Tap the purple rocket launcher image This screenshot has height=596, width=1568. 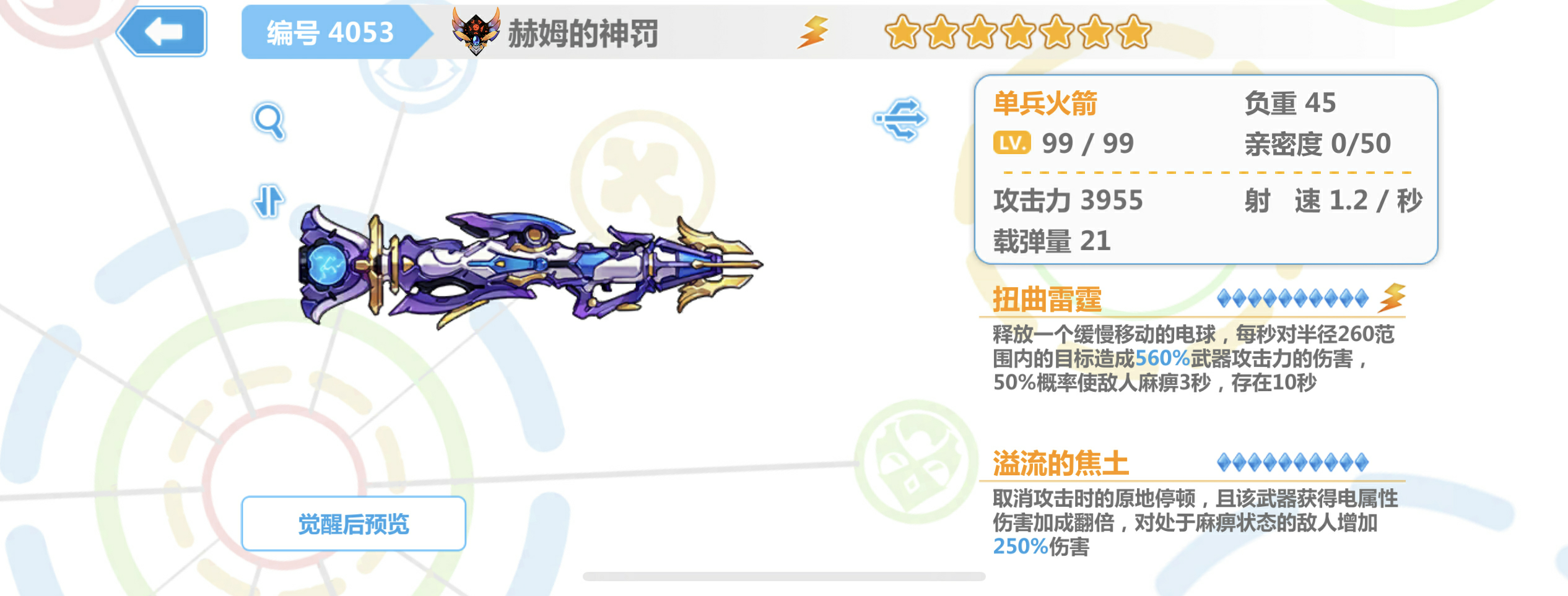(x=531, y=266)
